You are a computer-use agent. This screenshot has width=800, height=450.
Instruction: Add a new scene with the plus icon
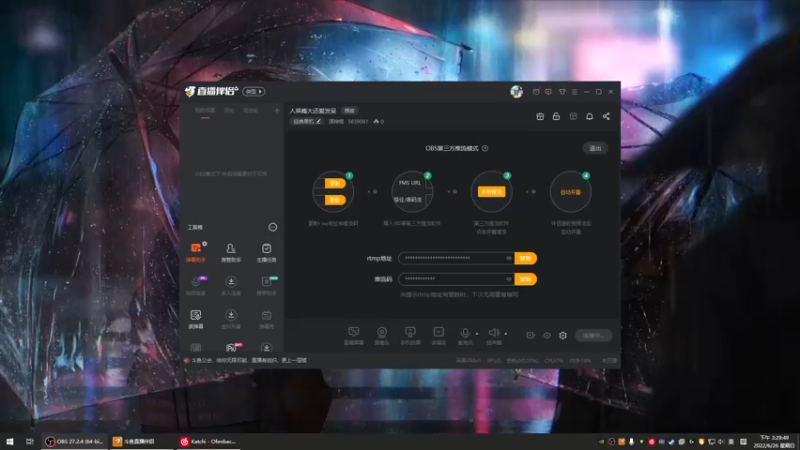277,110
